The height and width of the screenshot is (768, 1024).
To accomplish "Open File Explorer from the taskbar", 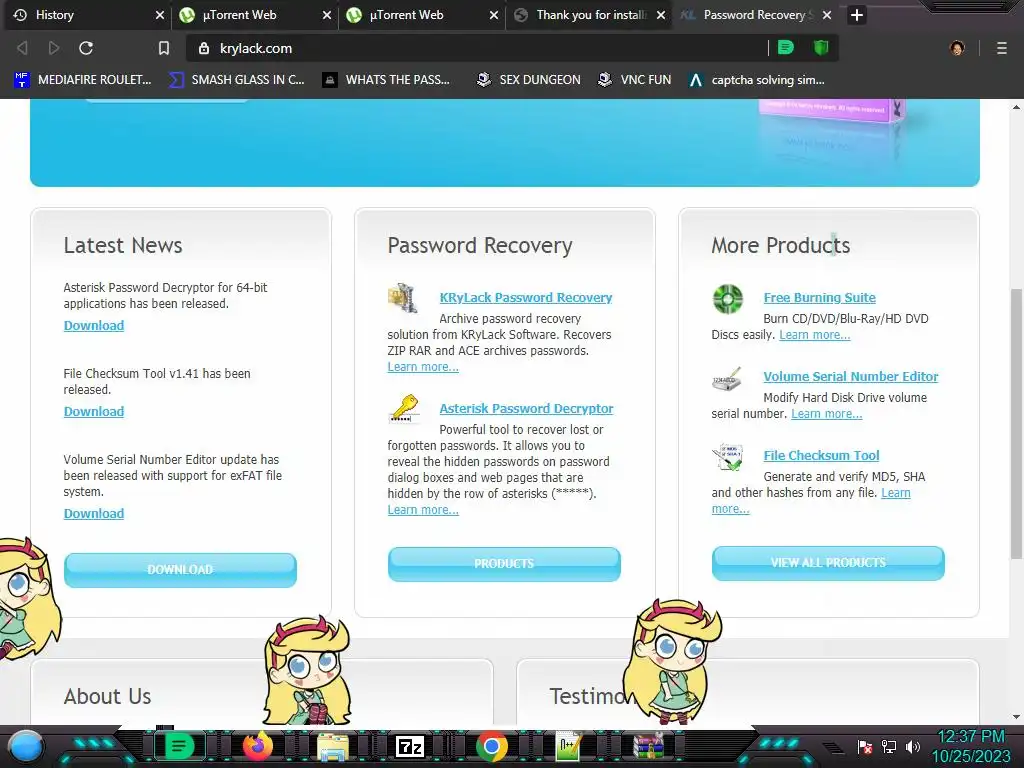I will click(x=333, y=746).
